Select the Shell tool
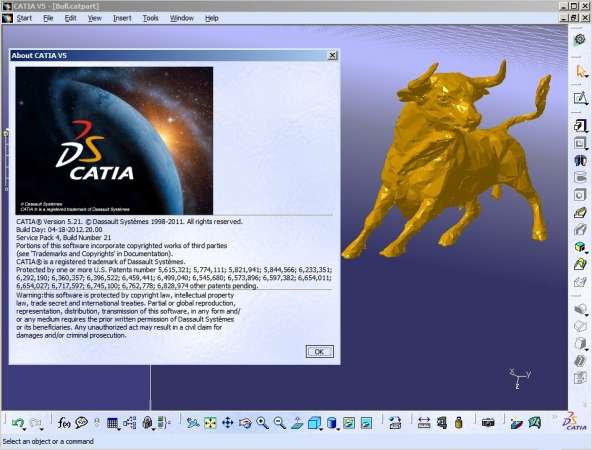Screen dimensions: 592x450 580,361
